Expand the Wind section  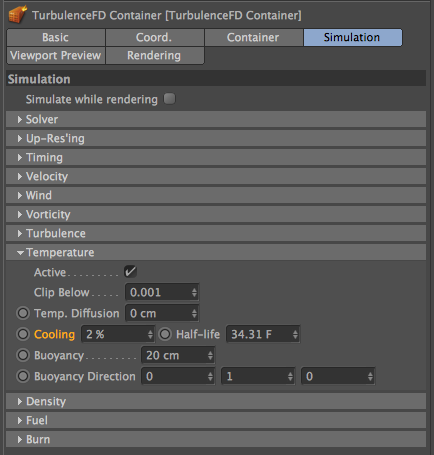(x=216, y=195)
